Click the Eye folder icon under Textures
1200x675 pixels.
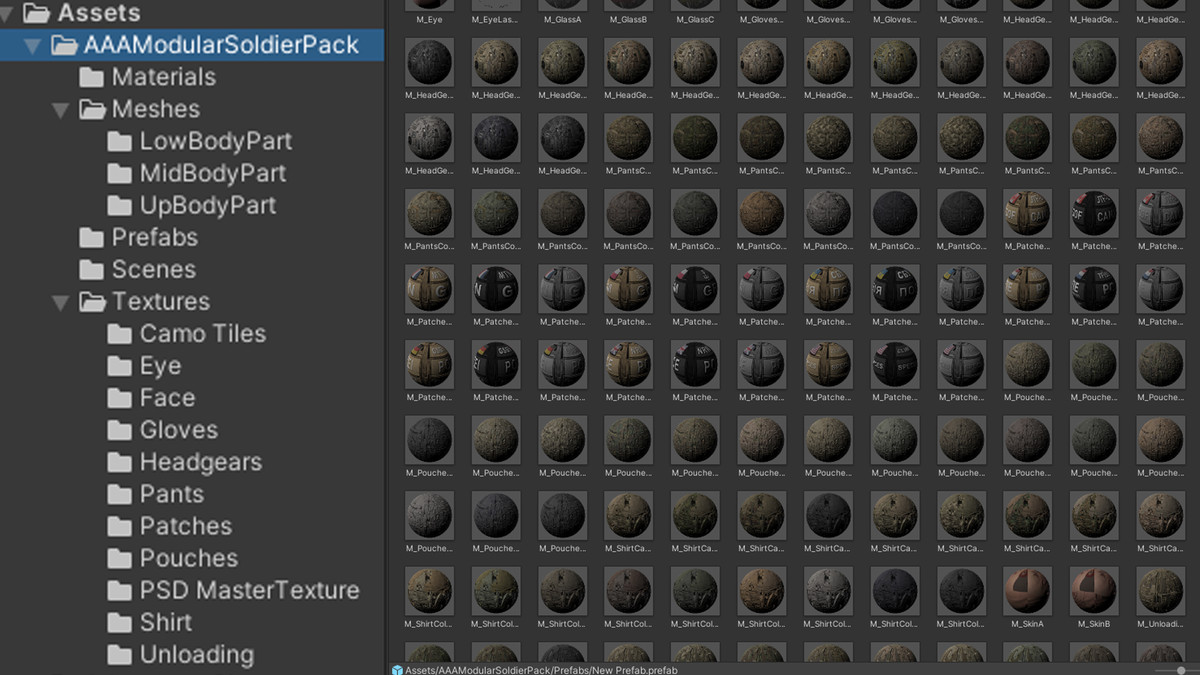click(120, 365)
